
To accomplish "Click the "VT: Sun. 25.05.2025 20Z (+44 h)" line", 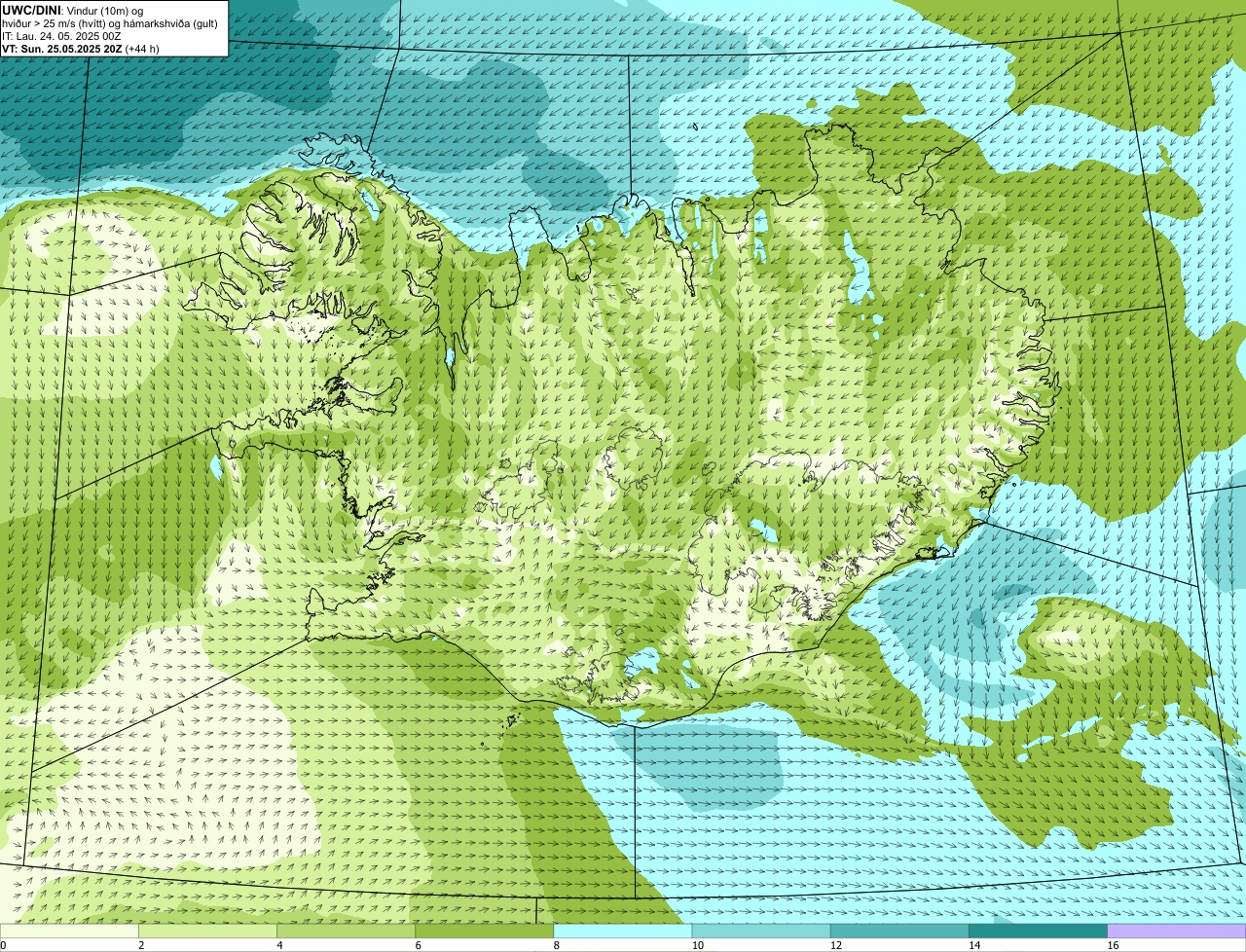I will pos(81,49).
